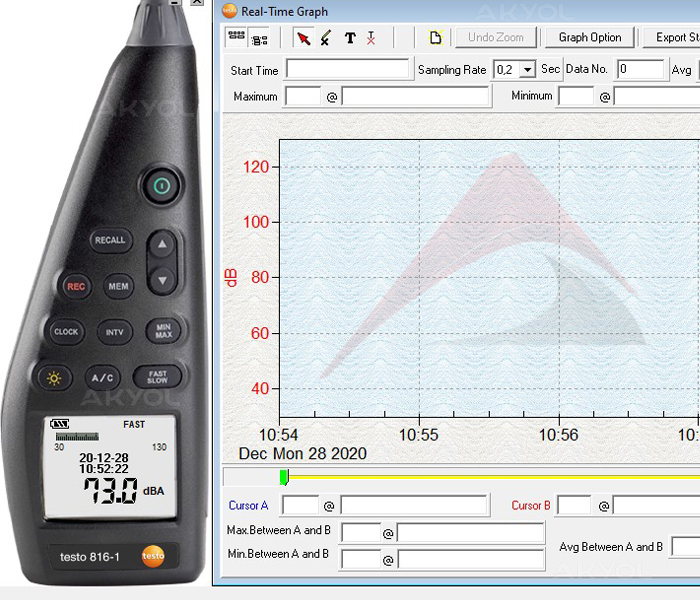Click the yellow new document icon
The height and width of the screenshot is (600, 700).
[x=435, y=38]
